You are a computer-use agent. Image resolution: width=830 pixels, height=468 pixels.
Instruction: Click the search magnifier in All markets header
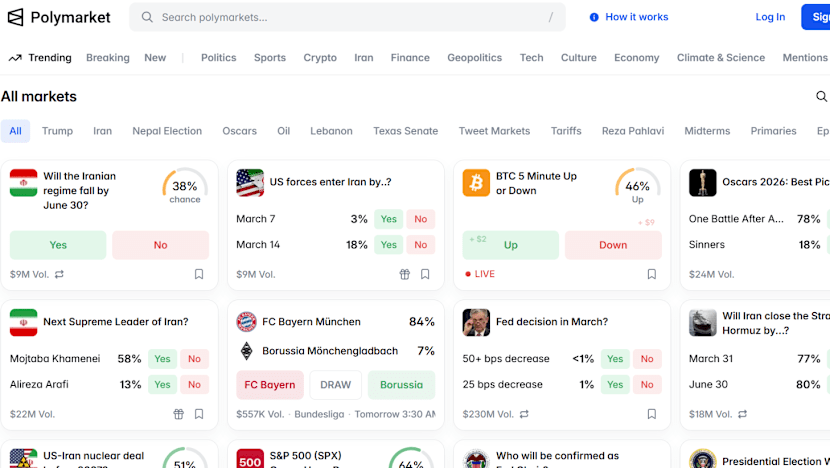click(821, 97)
